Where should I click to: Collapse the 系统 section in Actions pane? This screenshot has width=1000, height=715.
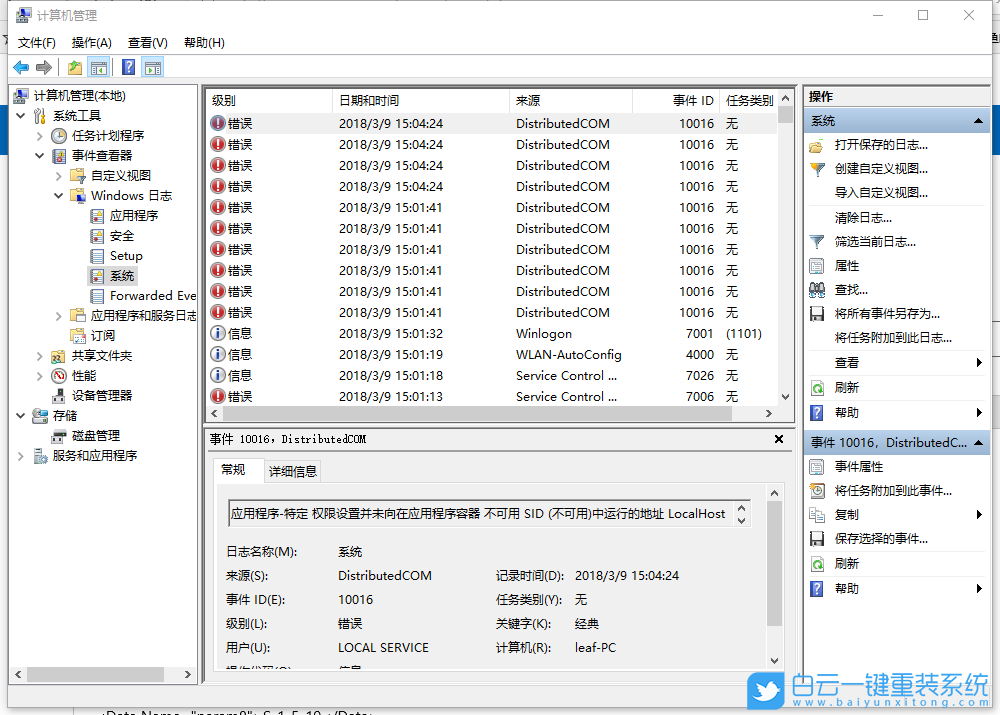[978, 119]
